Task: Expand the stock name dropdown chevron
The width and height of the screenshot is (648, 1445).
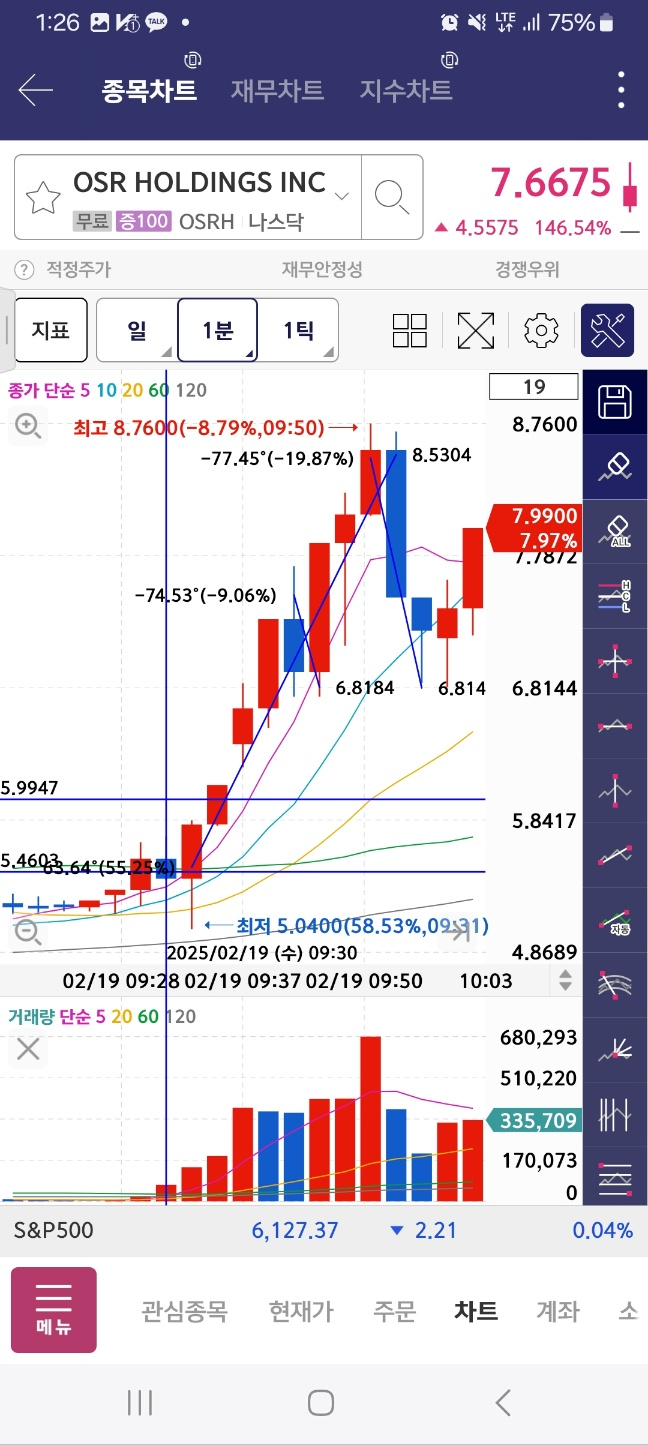Action: click(342, 196)
